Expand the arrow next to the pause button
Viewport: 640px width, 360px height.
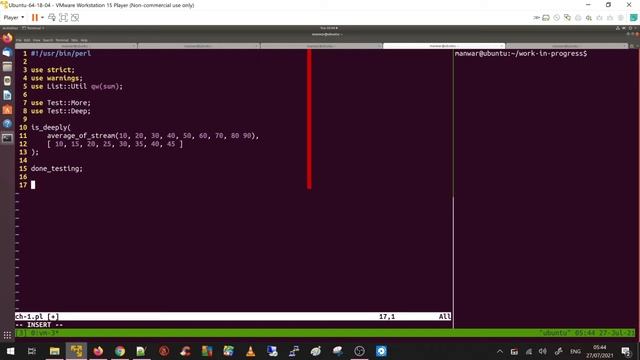tap(42, 18)
